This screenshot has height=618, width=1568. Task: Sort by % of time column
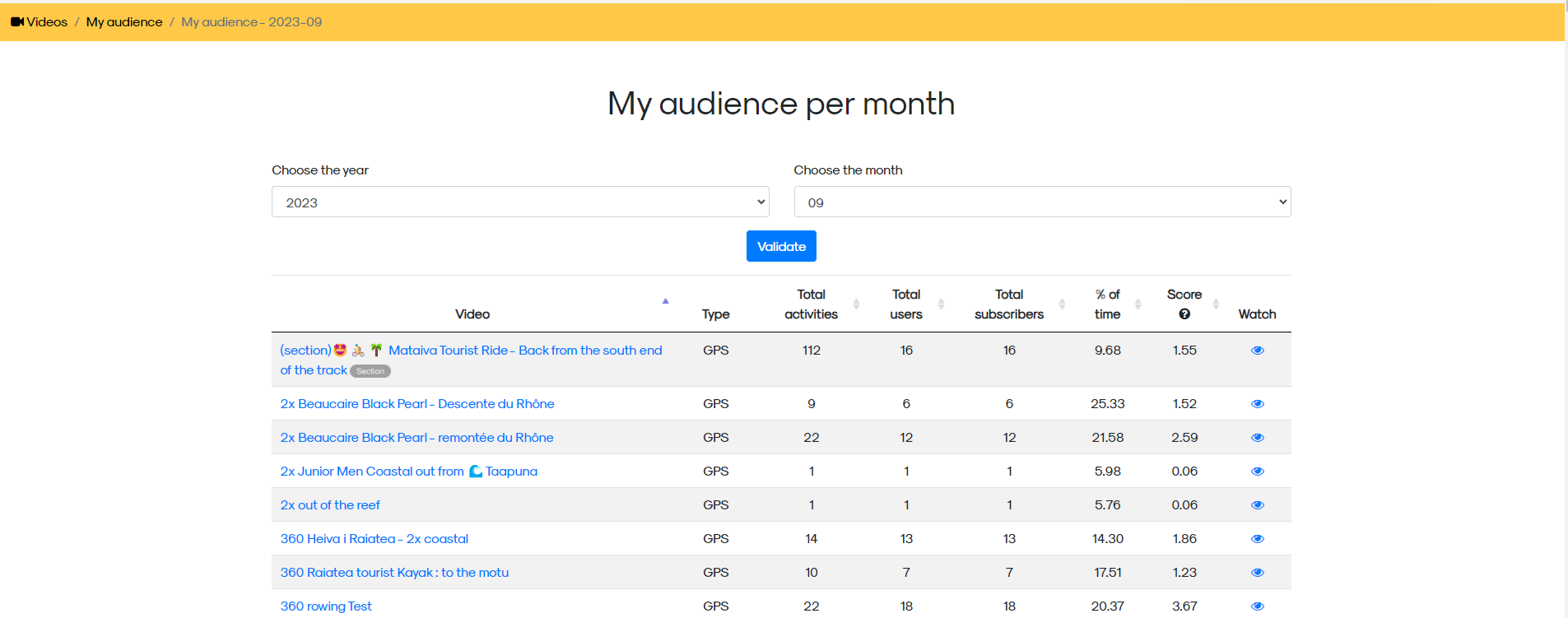click(x=1108, y=304)
